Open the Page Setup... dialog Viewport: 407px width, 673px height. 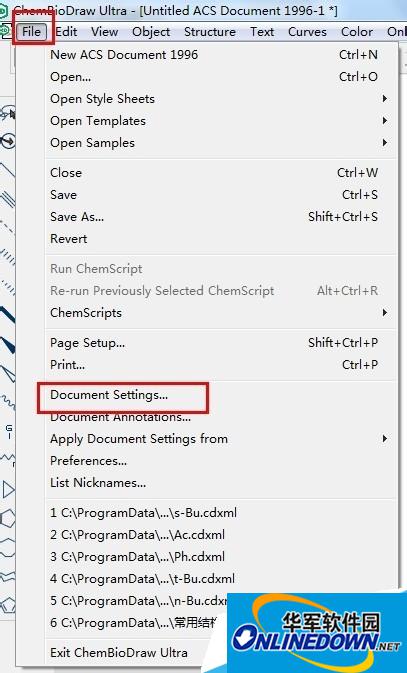coord(88,343)
